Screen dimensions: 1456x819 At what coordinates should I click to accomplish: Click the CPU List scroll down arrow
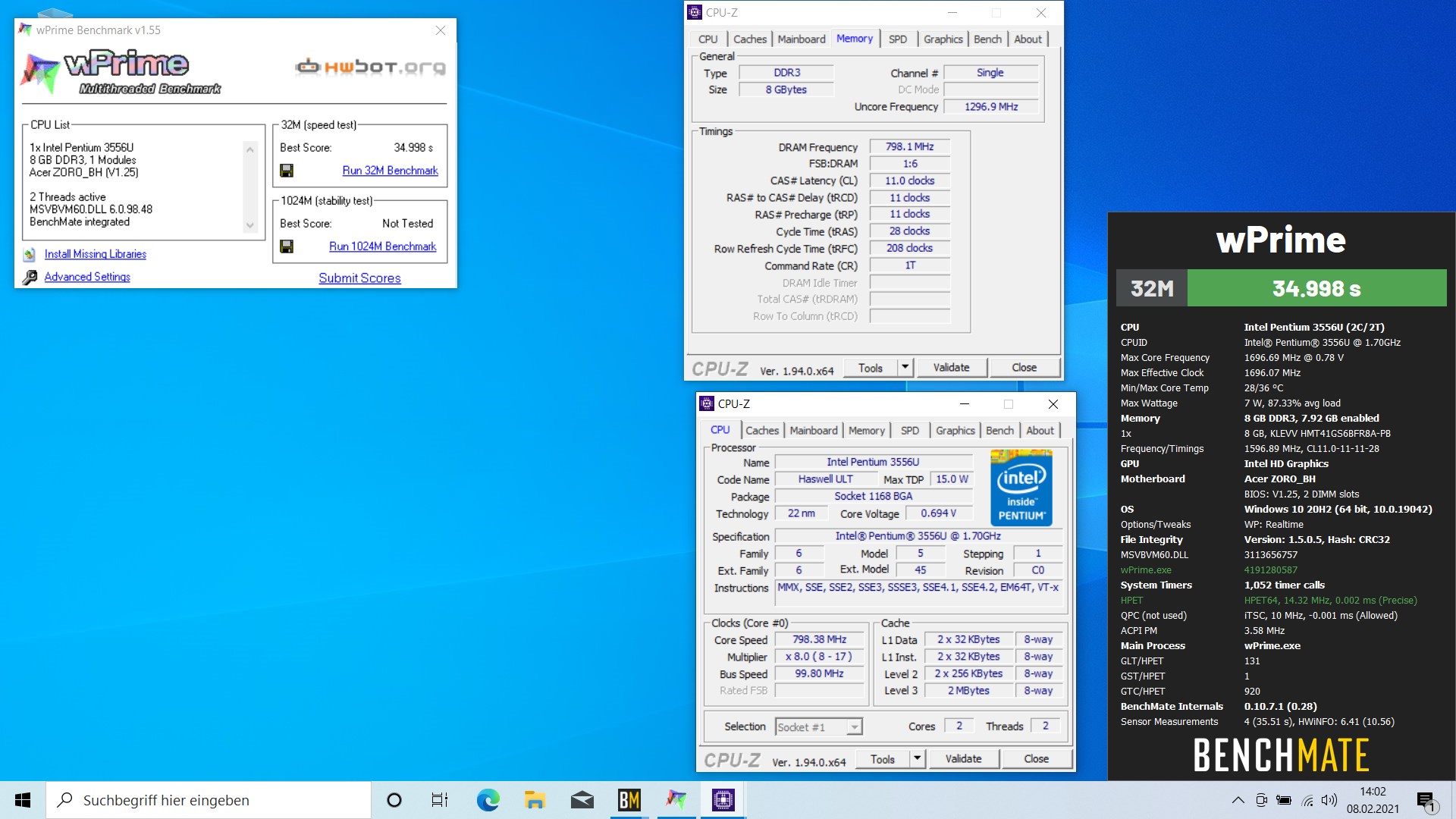point(250,225)
